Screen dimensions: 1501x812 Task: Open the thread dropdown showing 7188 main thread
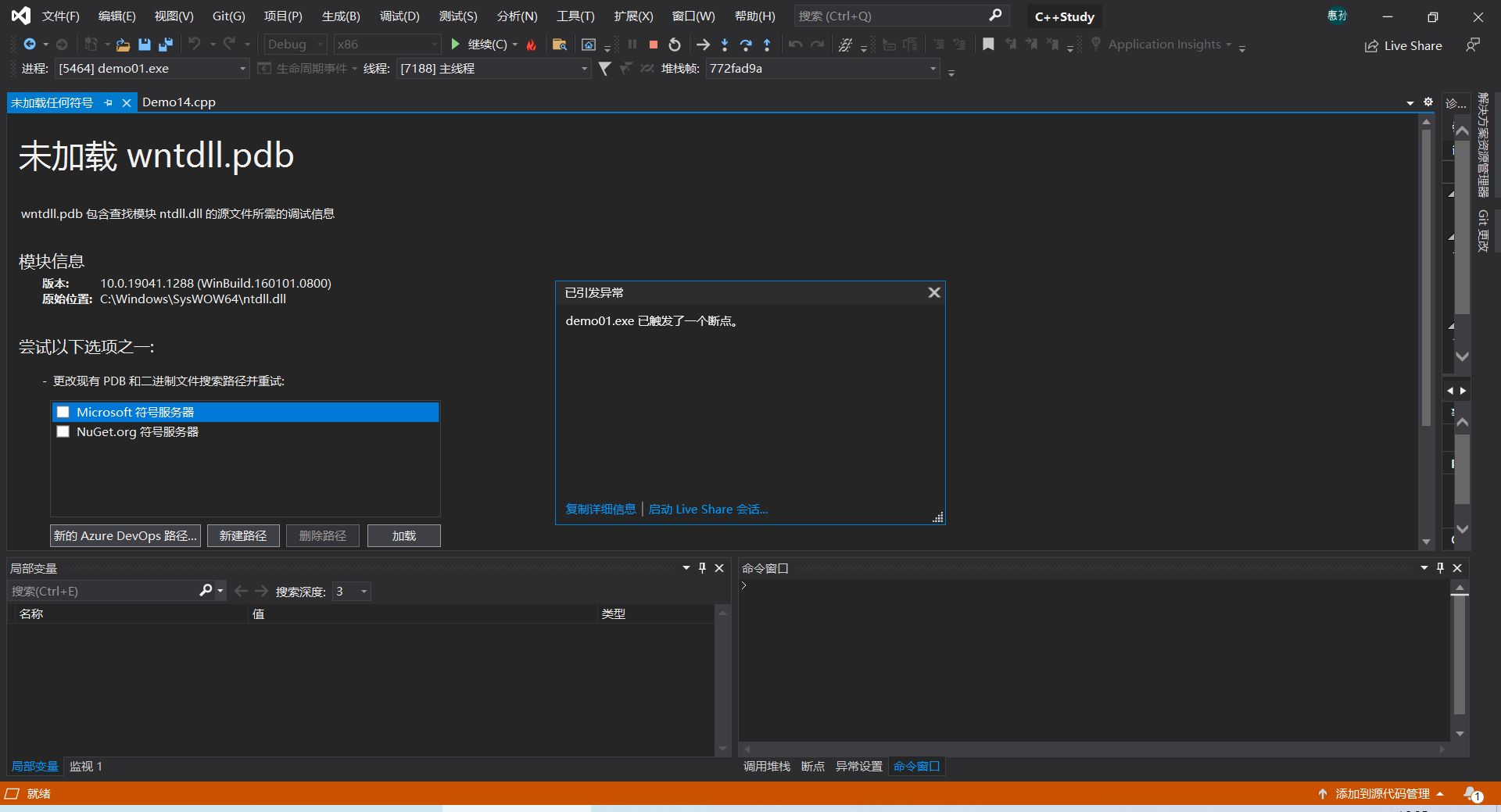493,69
